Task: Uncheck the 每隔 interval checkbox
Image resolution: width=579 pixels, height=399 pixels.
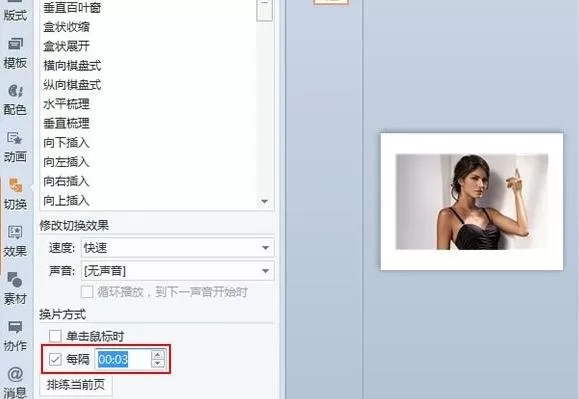Action: (55, 359)
